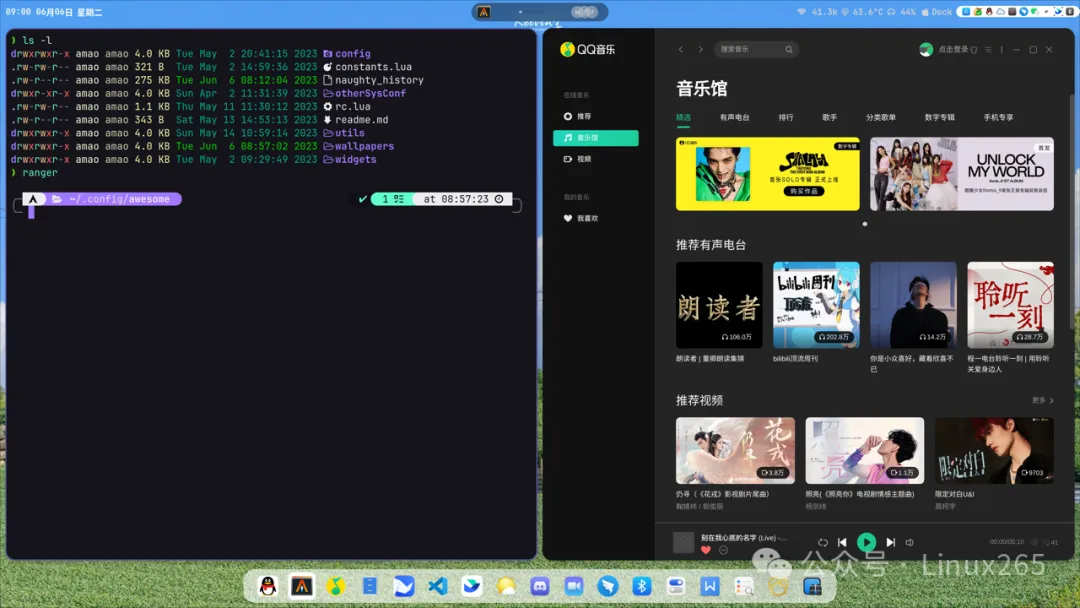Click the QQ Music logo

588,49
